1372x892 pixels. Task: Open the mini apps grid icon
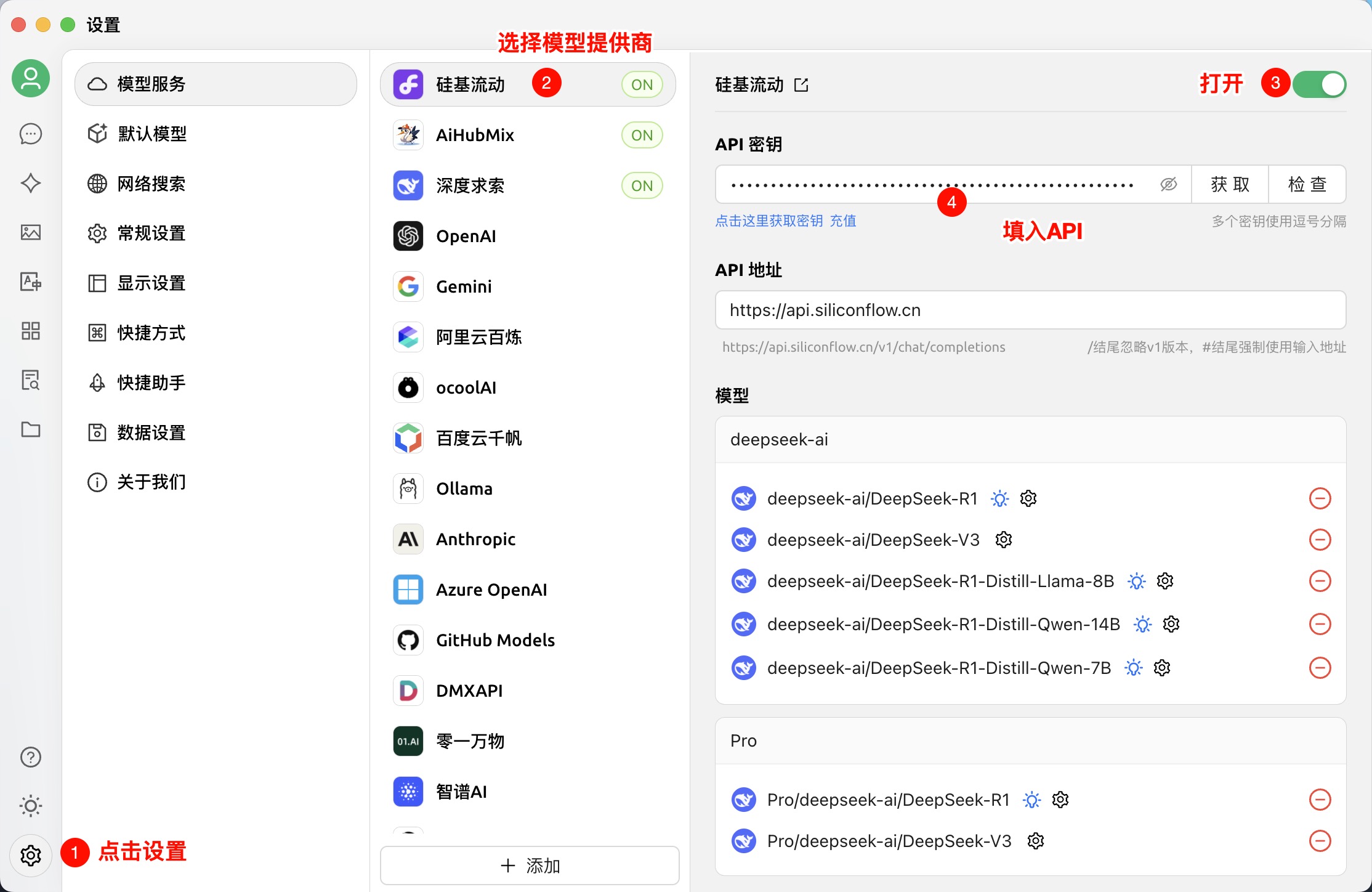click(x=30, y=331)
